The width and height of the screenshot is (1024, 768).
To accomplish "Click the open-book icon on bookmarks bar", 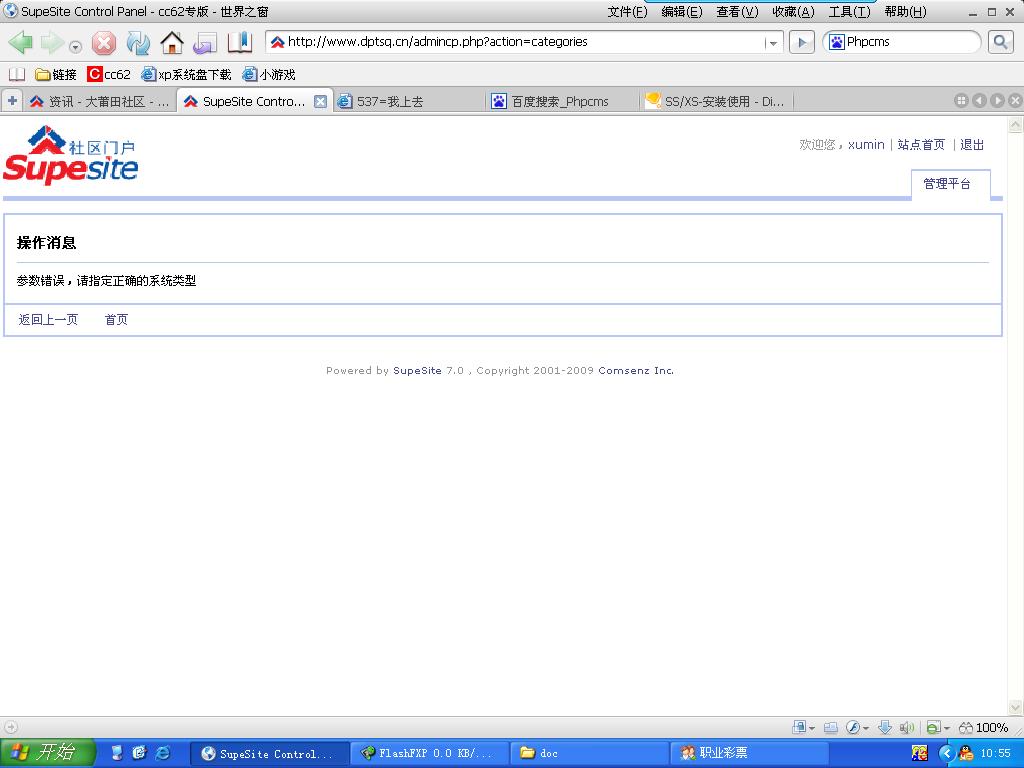I will point(16,74).
